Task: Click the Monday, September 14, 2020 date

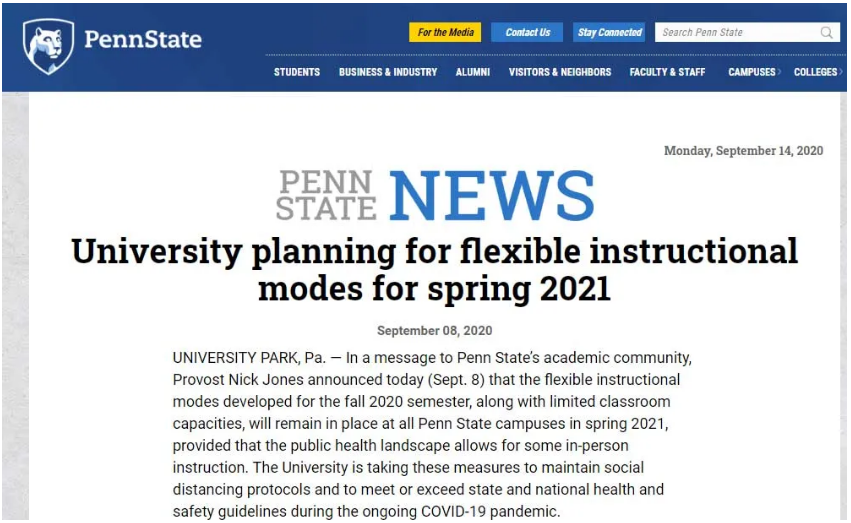Action: 743,151
